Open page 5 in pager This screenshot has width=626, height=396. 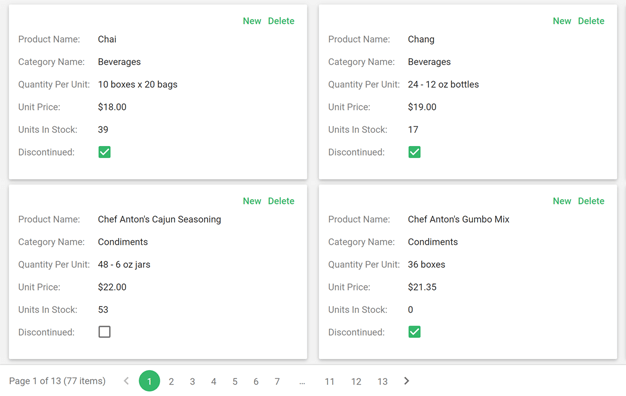(x=235, y=381)
